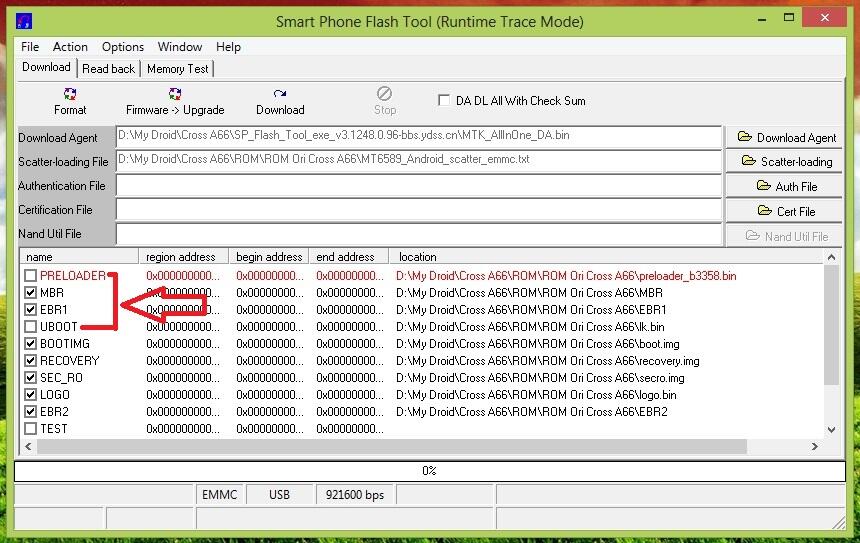860x543 pixels.
Task: Minimize the Smart Phone Flash Tool window
Action: click(x=762, y=19)
